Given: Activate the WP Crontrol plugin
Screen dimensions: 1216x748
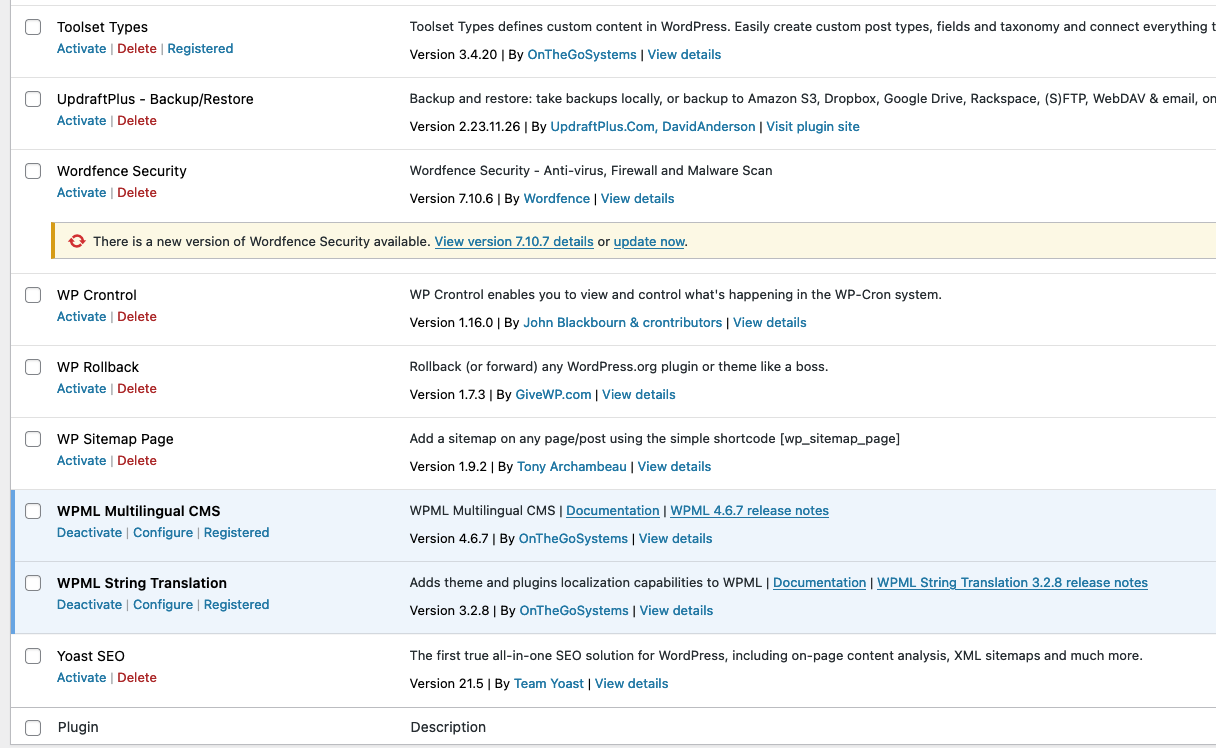Looking at the screenshot, I should (81, 316).
